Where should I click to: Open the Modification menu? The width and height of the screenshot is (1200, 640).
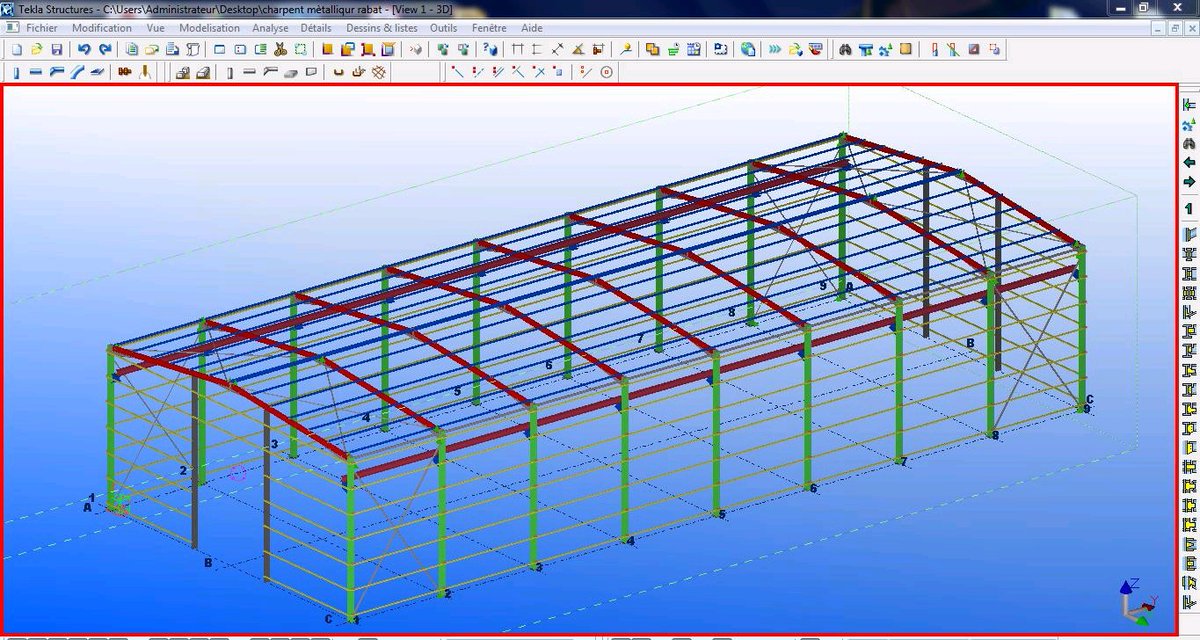tap(102, 28)
